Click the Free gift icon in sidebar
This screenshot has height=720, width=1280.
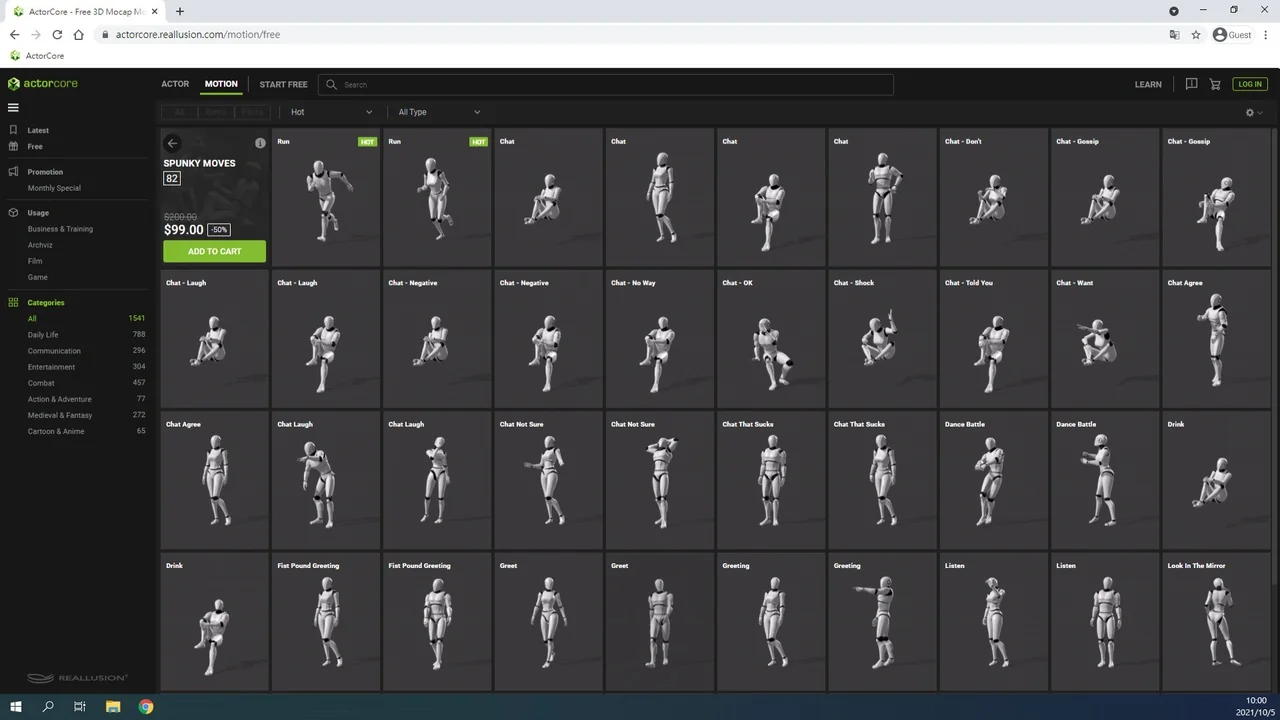(x=13, y=146)
